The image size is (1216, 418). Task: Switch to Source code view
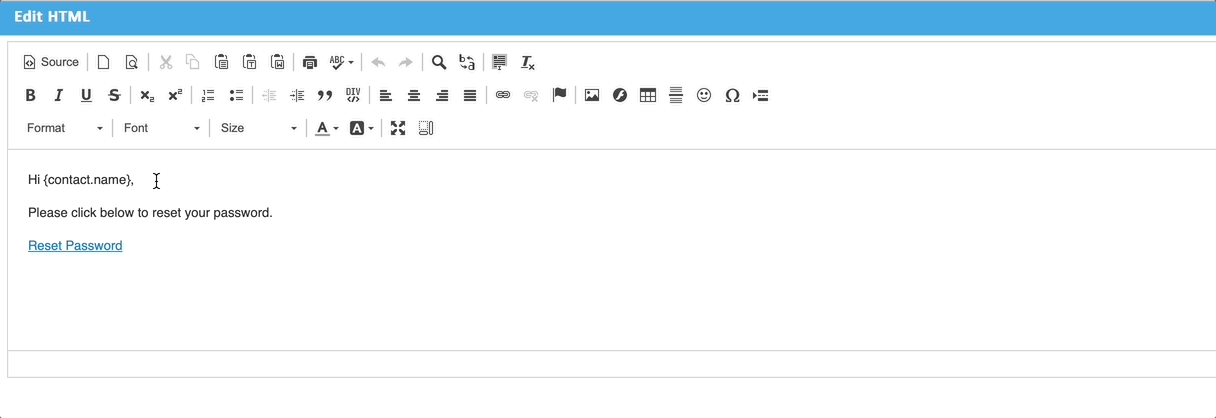point(51,62)
